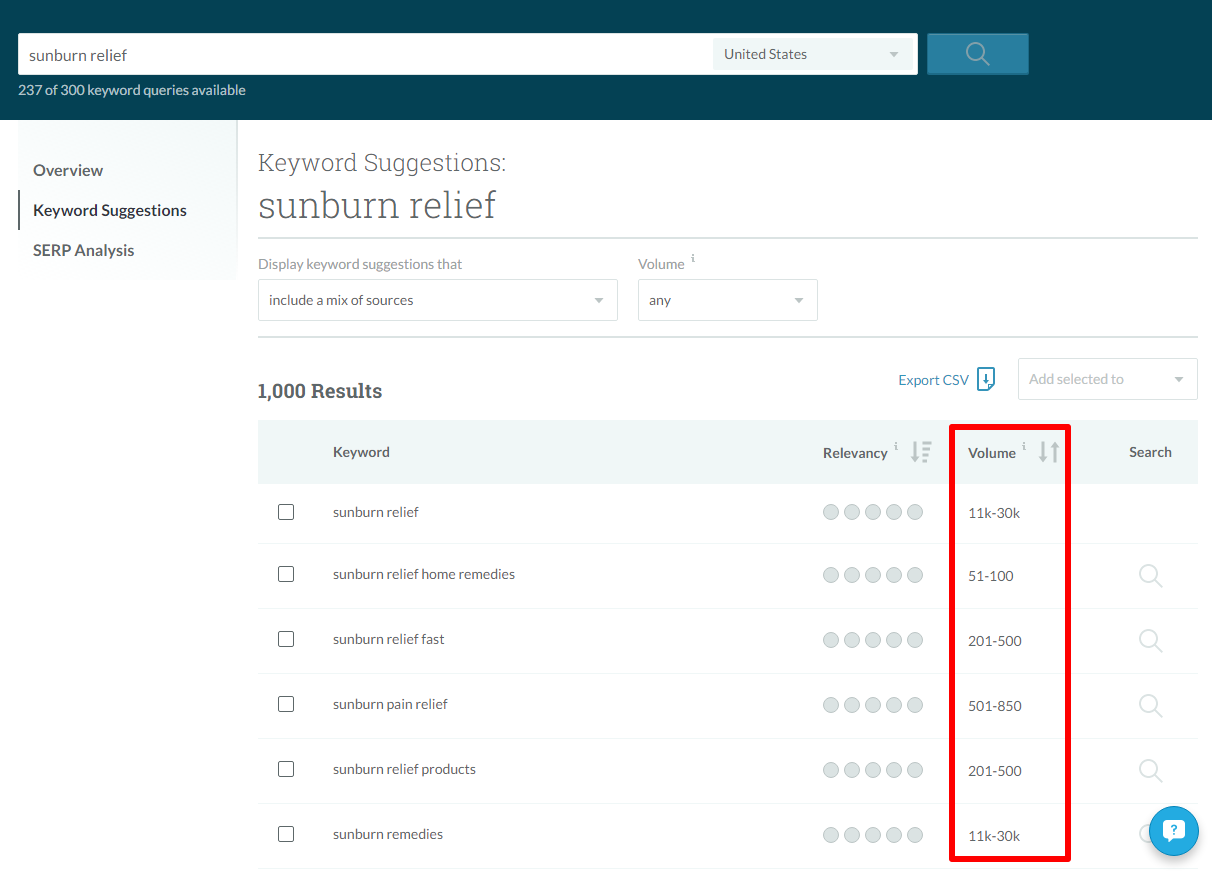Click the '51-100' volume value

click(991, 576)
